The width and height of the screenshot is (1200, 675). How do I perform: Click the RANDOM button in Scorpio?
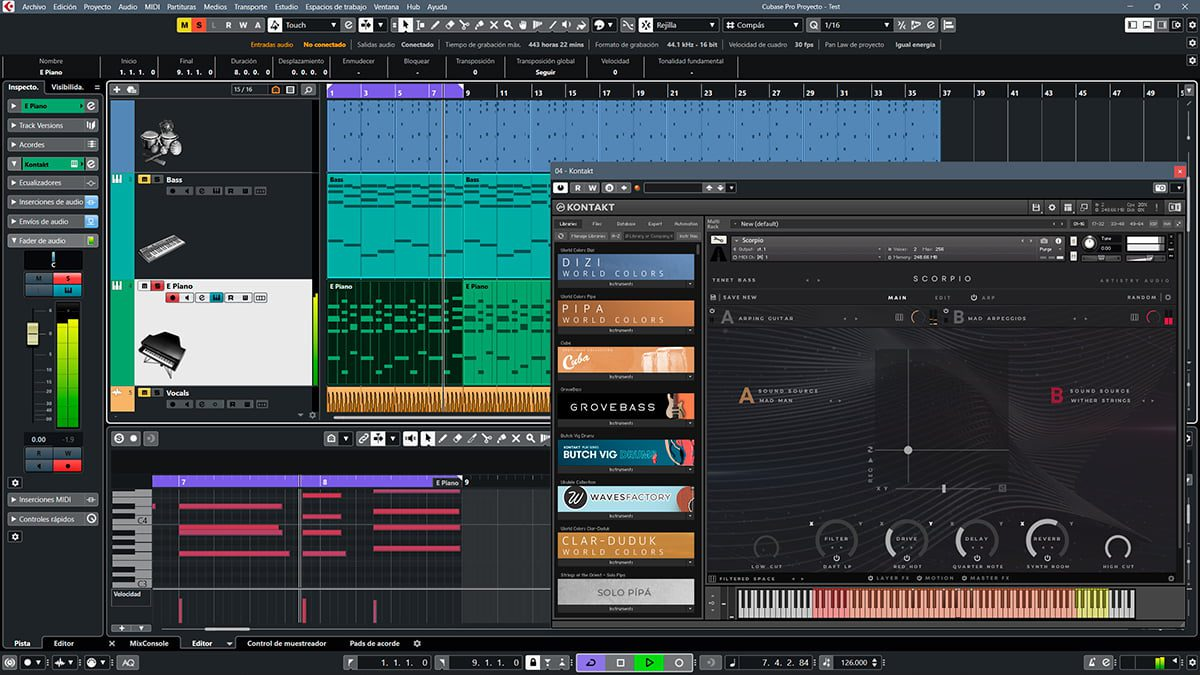(1141, 297)
